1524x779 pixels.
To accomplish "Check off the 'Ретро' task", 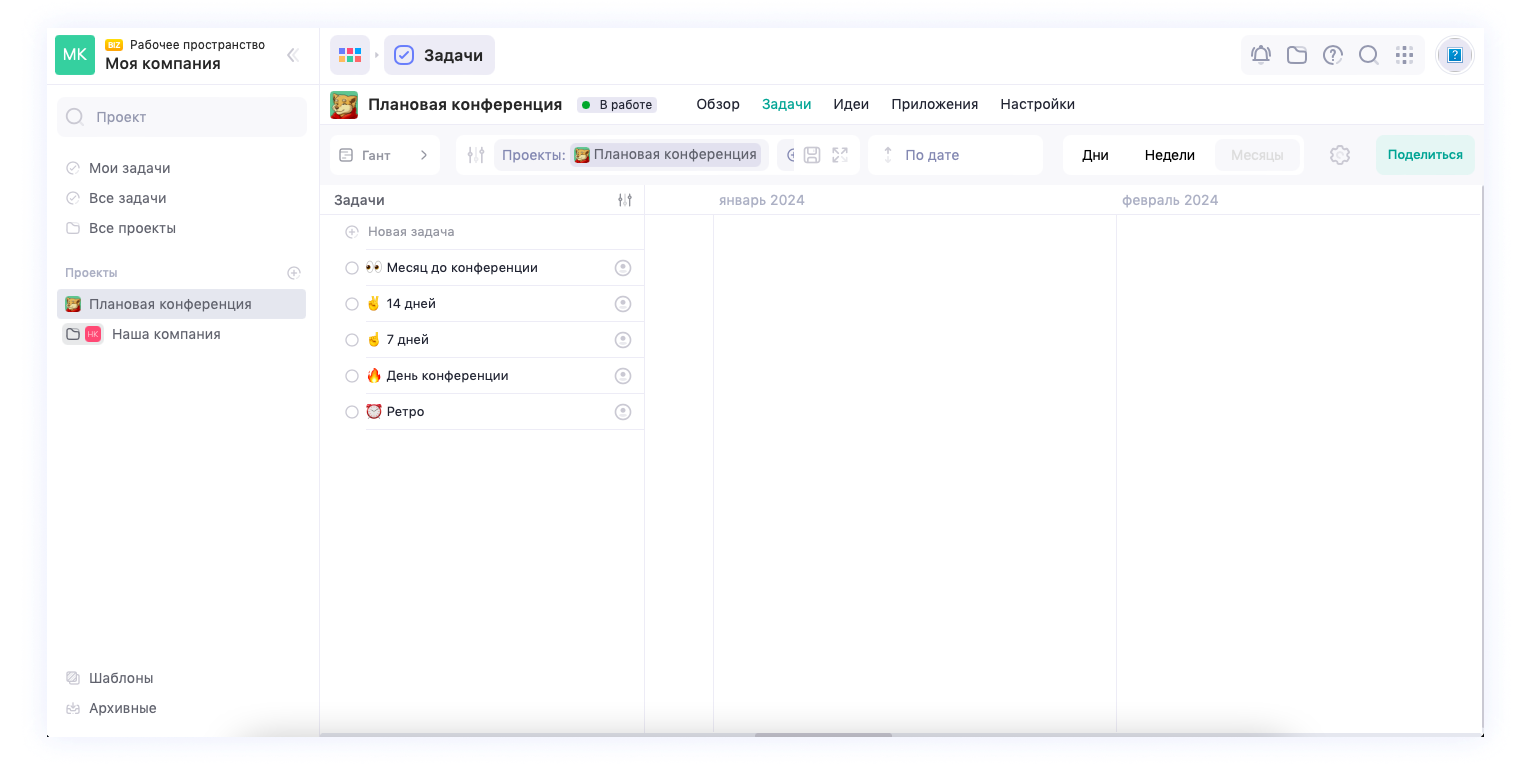I will (352, 412).
